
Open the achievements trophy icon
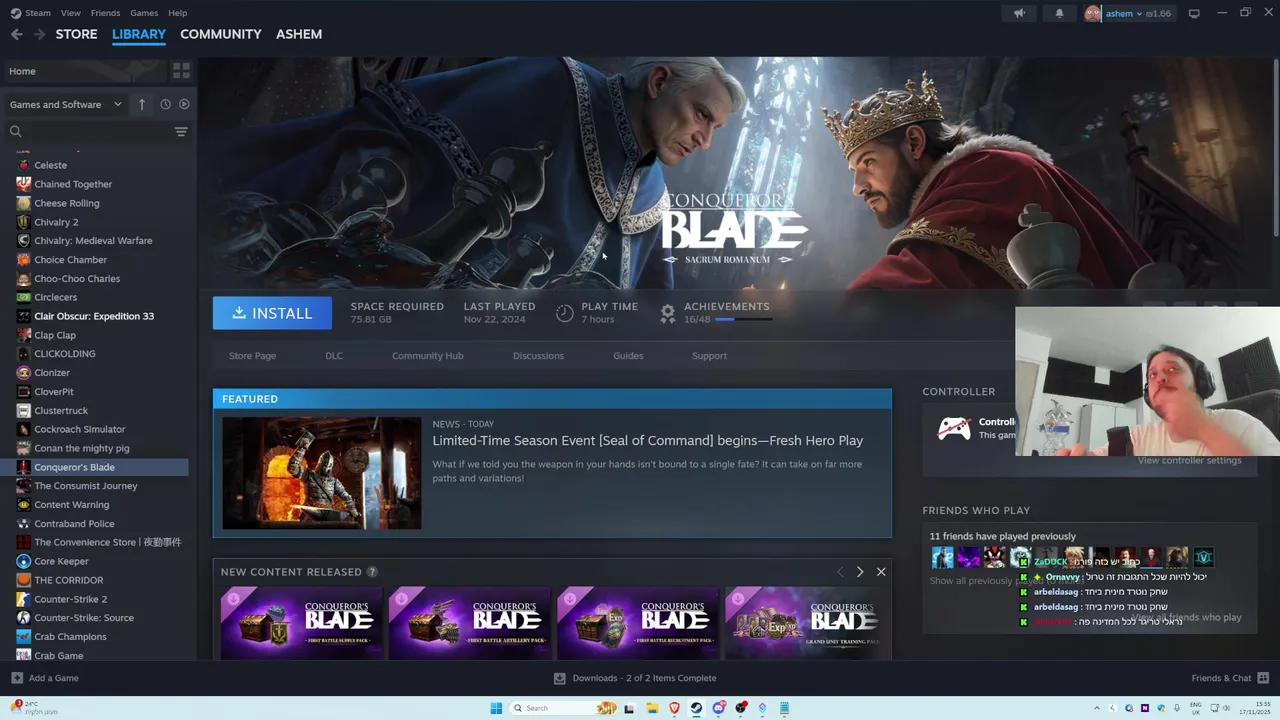[x=668, y=313]
